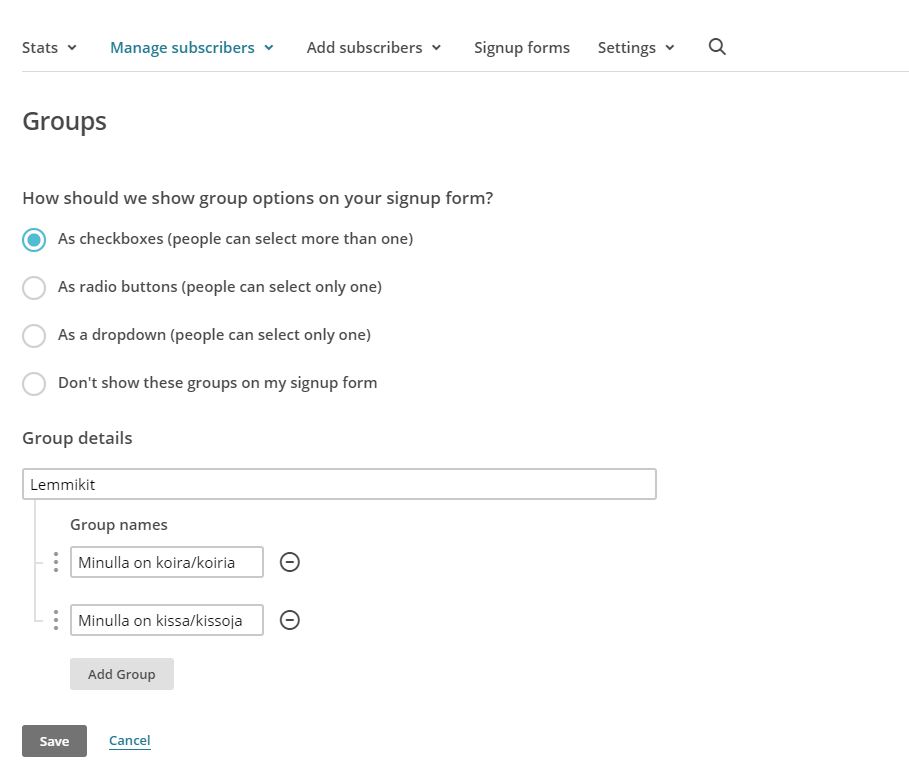
Task: Go to Signup forms tab
Action: 522,48
